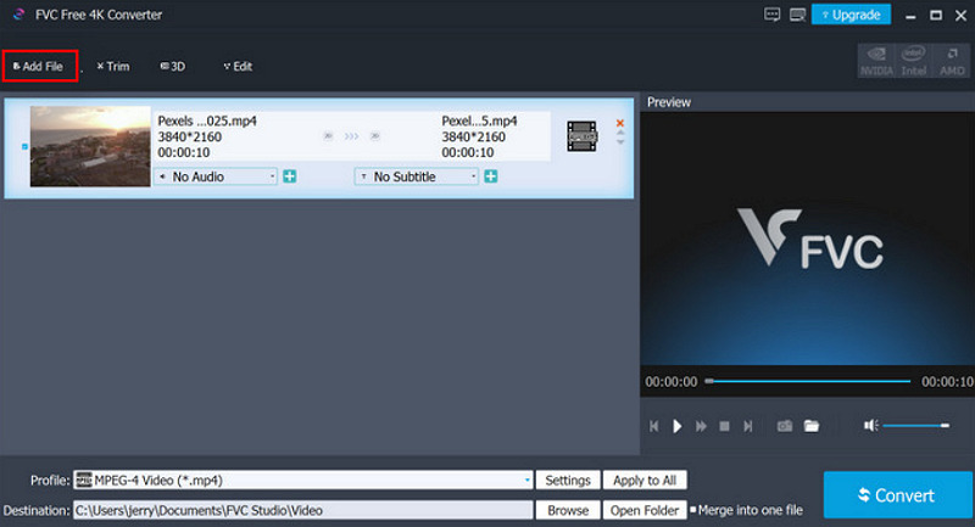Toggle the Merge into one file checkbox
Image resolution: width=977 pixels, height=527 pixels.
tap(693, 510)
